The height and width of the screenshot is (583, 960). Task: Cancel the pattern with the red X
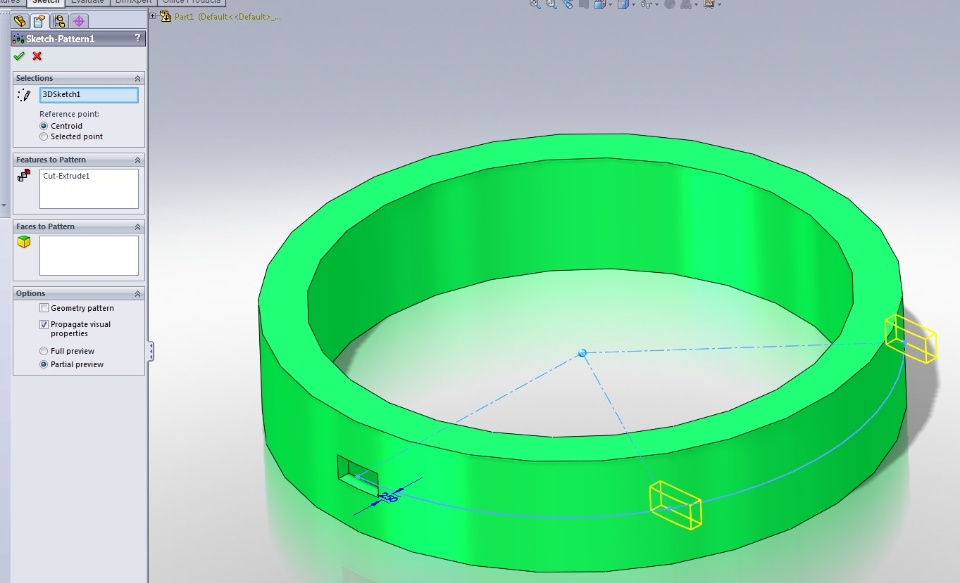click(37, 56)
